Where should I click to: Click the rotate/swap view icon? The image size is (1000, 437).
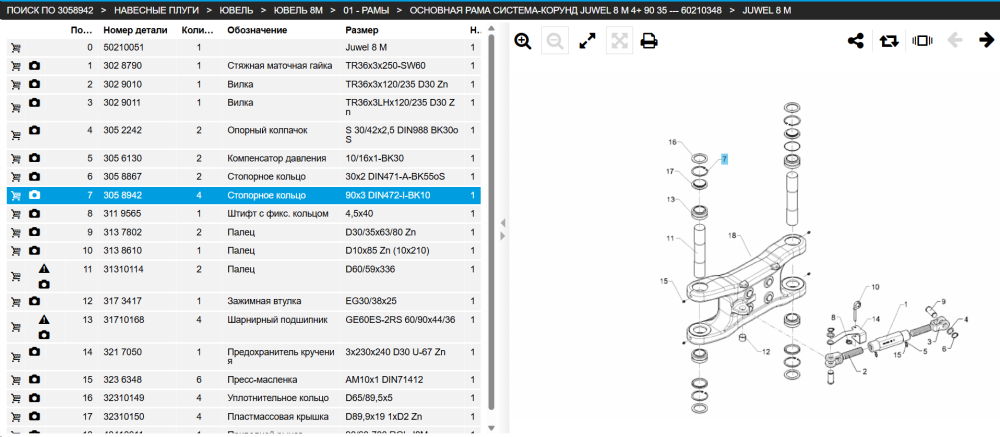[888, 41]
